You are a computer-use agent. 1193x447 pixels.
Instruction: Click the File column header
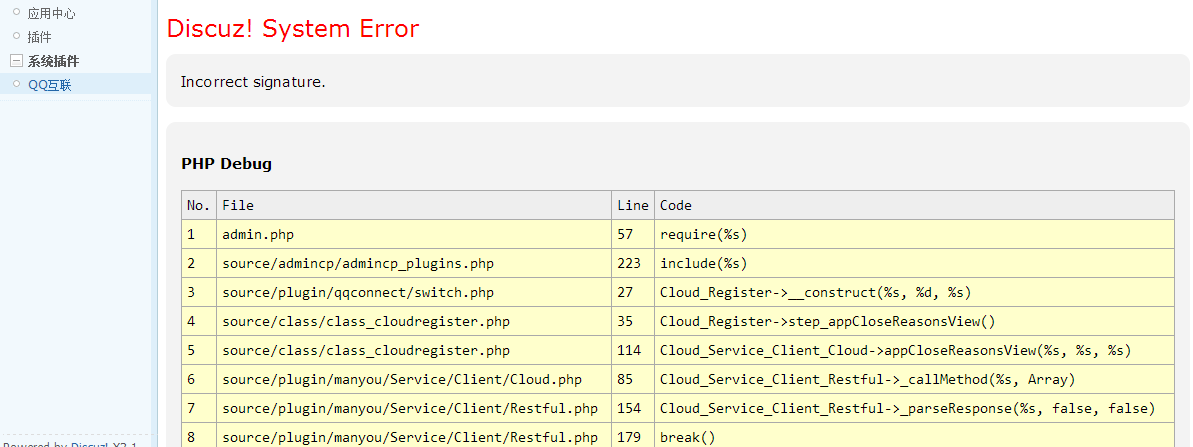(238, 205)
